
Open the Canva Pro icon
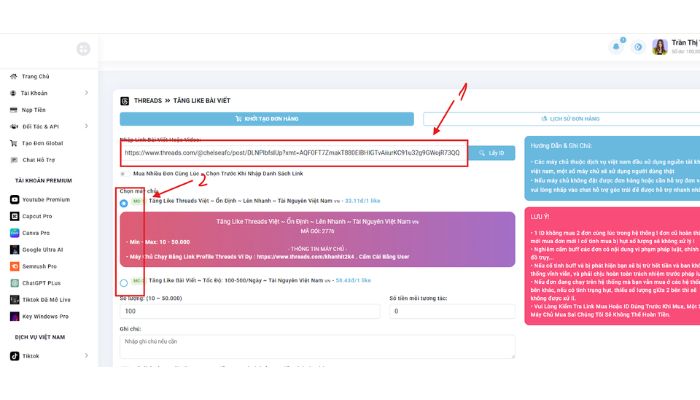pyautogui.click(x=15, y=233)
